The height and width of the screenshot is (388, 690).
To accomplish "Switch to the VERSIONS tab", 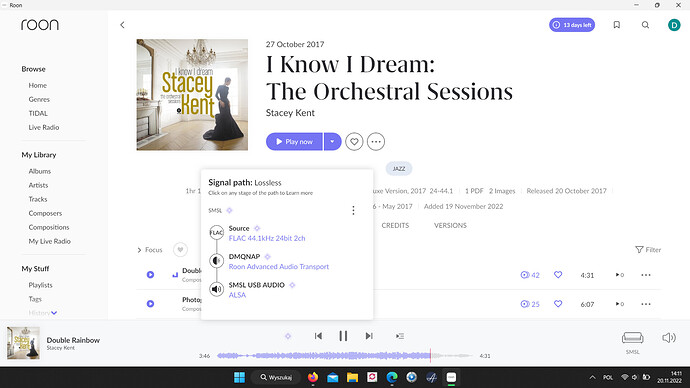I will pyautogui.click(x=450, y=225).
